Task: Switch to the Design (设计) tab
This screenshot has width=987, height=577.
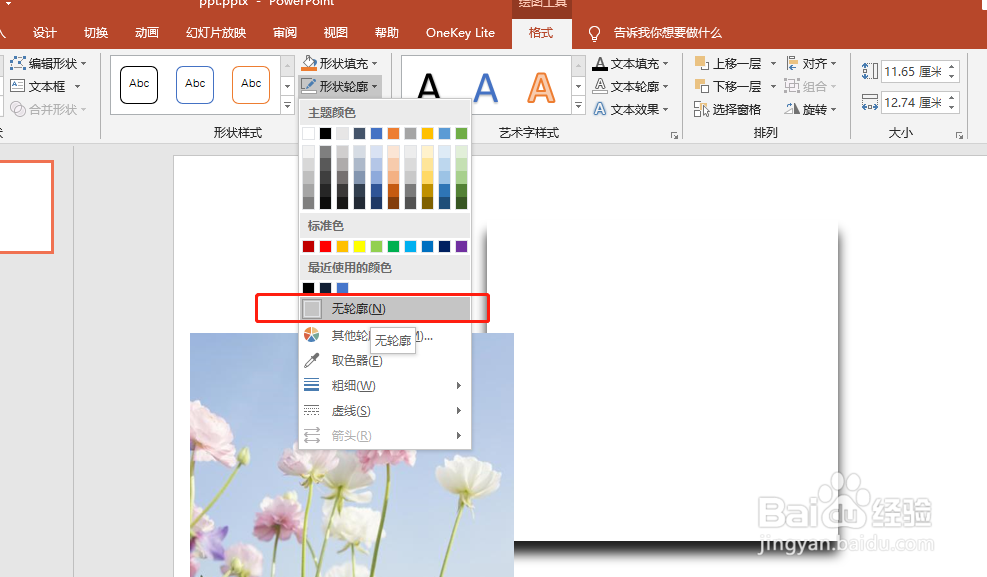Action: click(x=45, y=33)
